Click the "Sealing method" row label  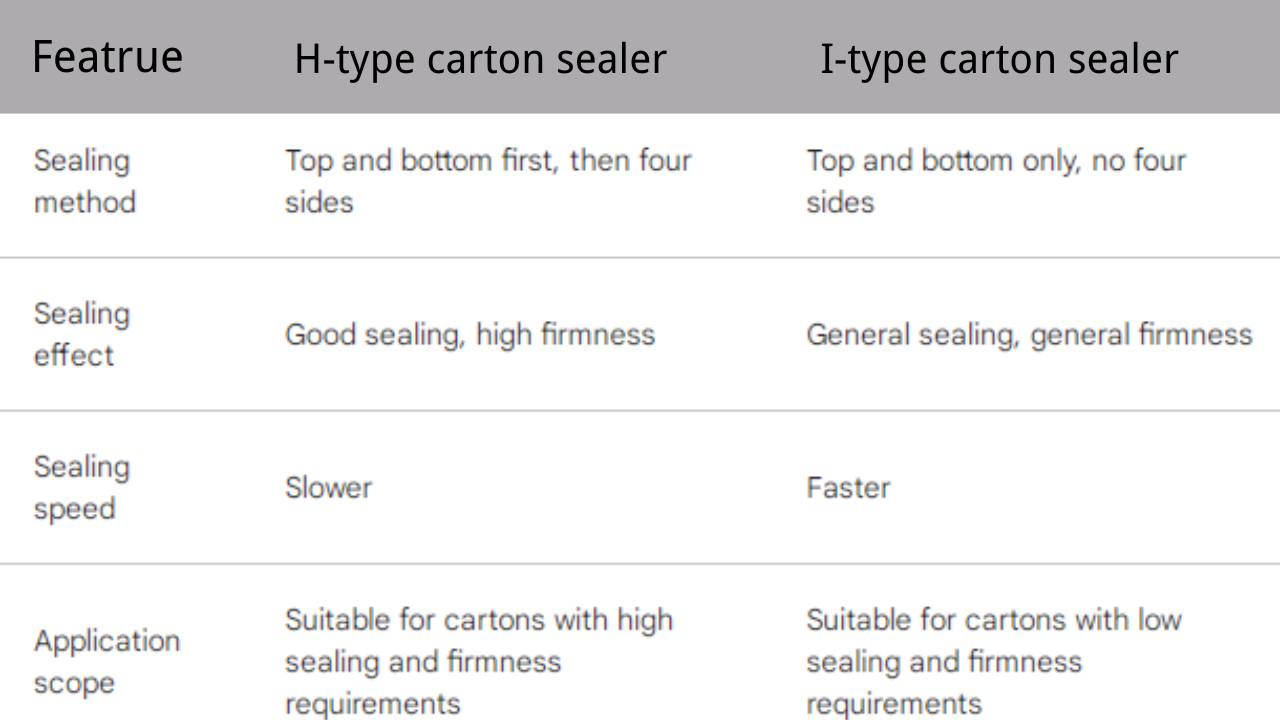coord(84,181)
